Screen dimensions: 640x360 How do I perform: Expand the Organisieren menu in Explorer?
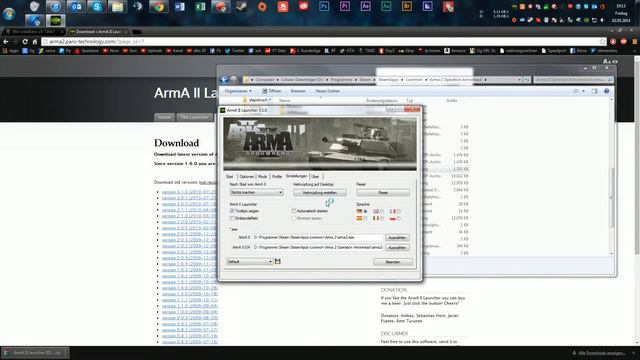click(238, 91)
